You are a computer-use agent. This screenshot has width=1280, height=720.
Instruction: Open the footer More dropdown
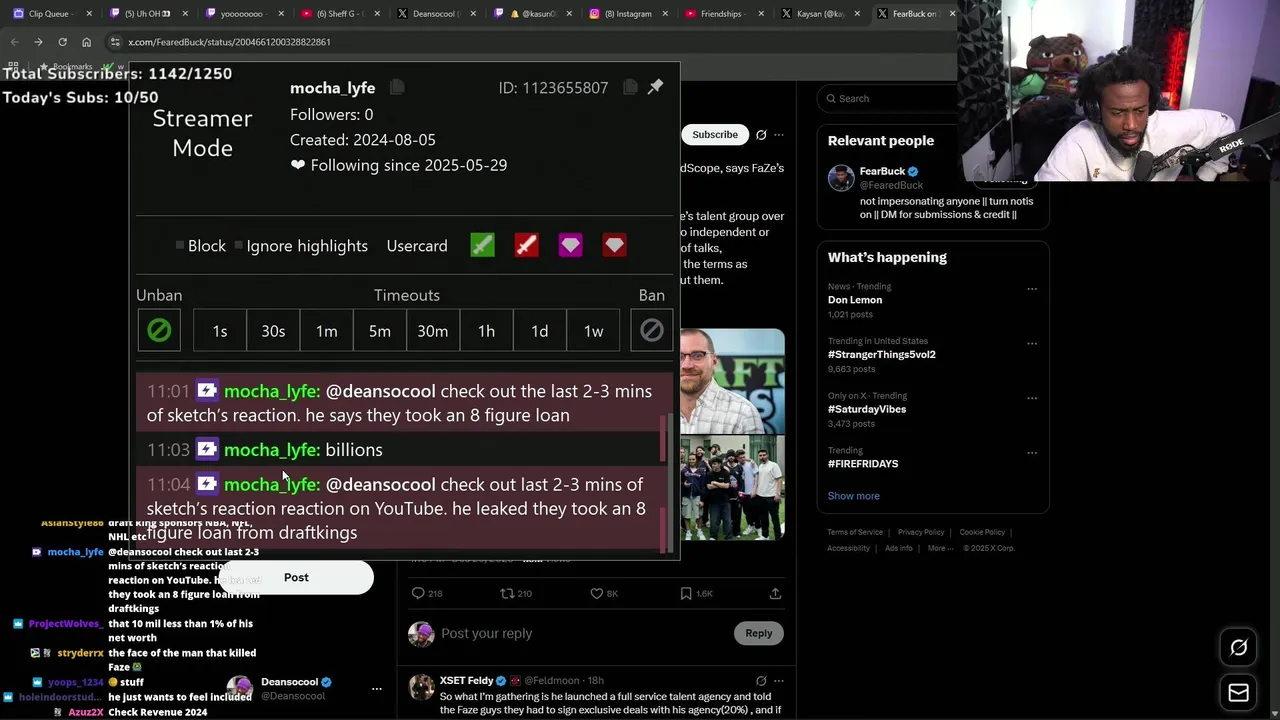point(940,548)
